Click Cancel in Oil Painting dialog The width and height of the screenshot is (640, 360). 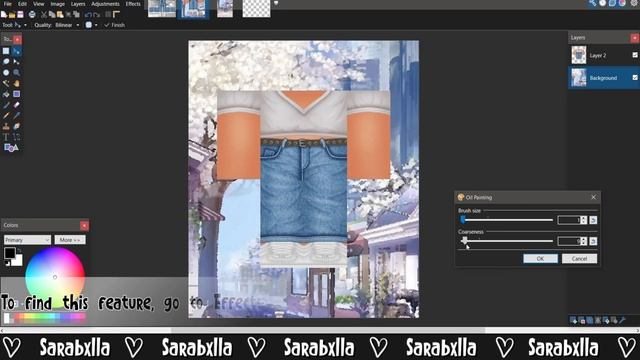(x=579, y=258)
